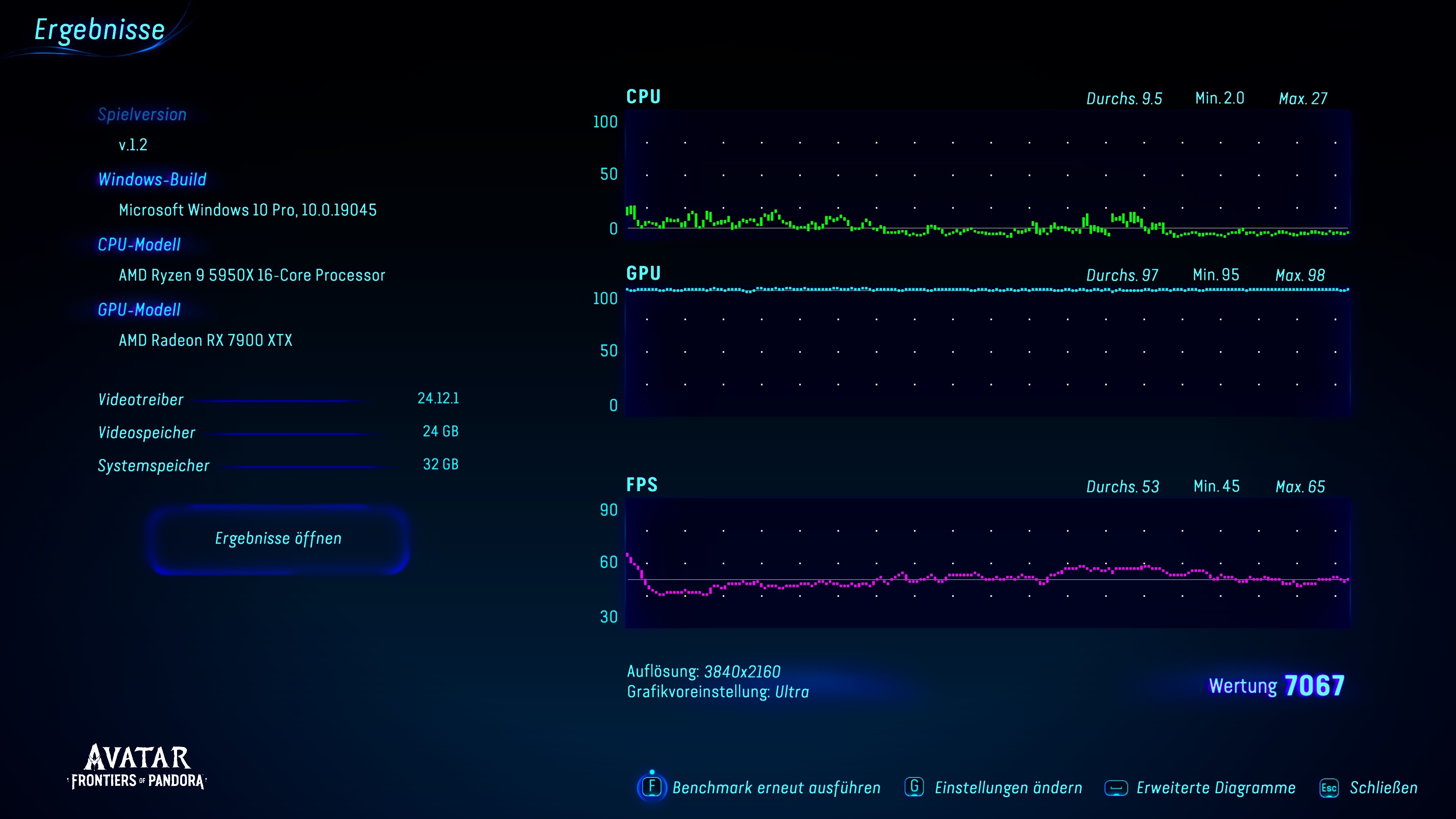Click CPU Max. 27 value

(x=1303, y=98)
